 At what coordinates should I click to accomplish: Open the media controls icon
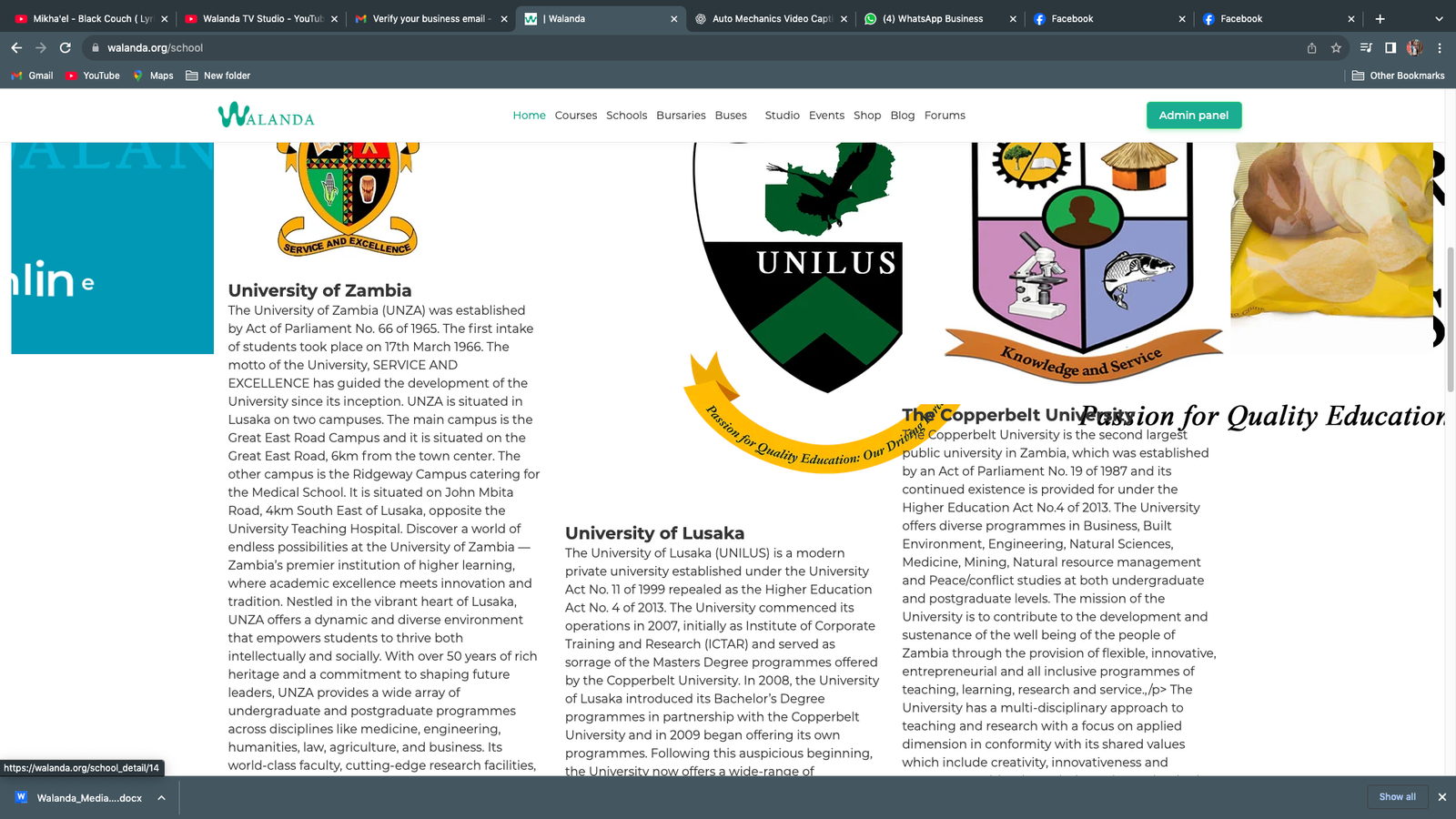pyautogui.click(x=1366, y=48)
